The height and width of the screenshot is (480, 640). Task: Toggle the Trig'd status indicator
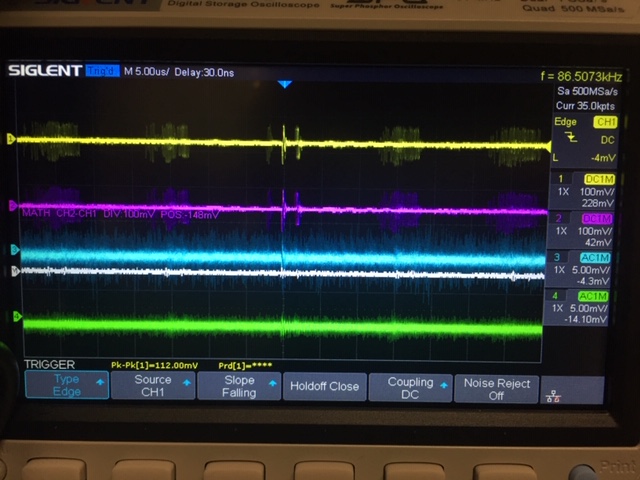[102, 70]
